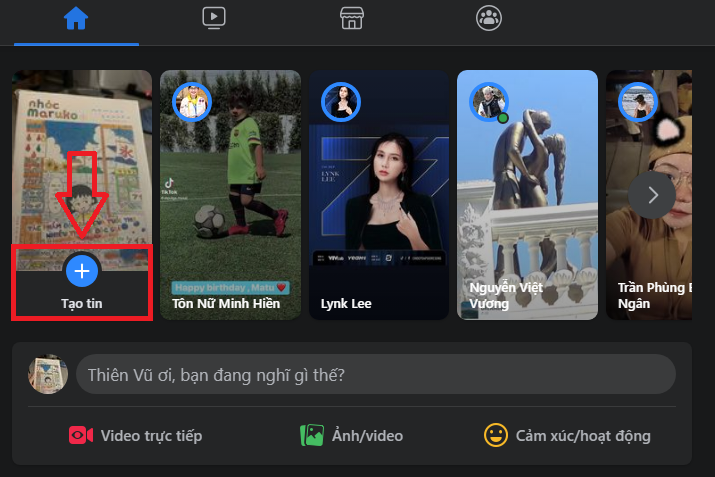This screenshot has height=477, width=715.
Task: Click the 'Lynk Lee' name text
Action: tap(346, 304)
